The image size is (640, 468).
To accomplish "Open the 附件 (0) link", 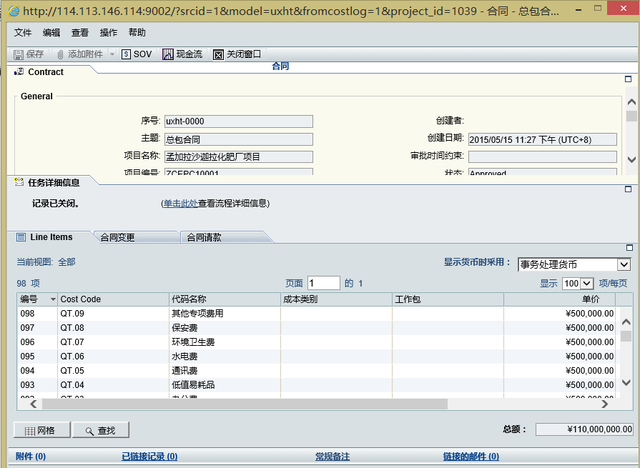I will pyautogui.click(x=31, y=456).
